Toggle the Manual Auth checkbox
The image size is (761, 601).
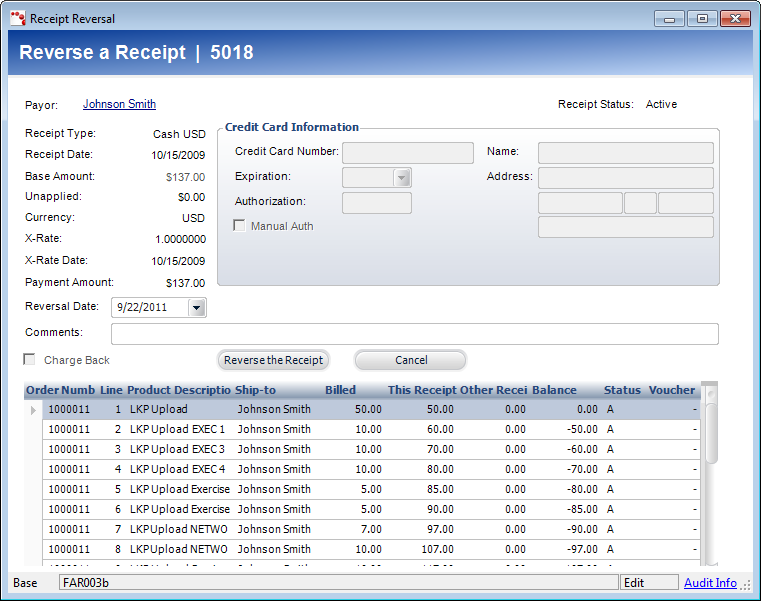click(x=239, y=226)
